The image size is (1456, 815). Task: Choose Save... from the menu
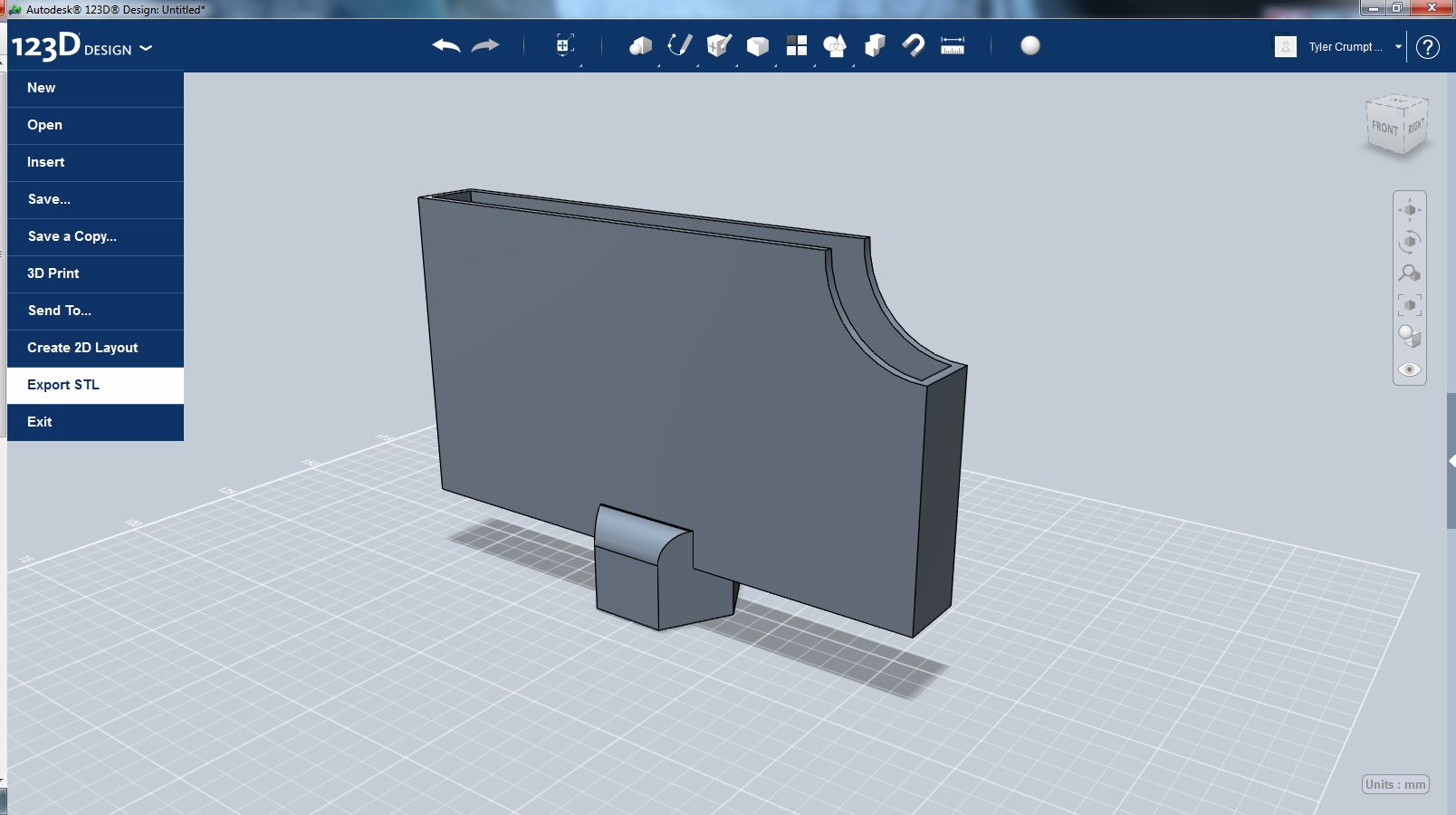(x=95, y=200)
